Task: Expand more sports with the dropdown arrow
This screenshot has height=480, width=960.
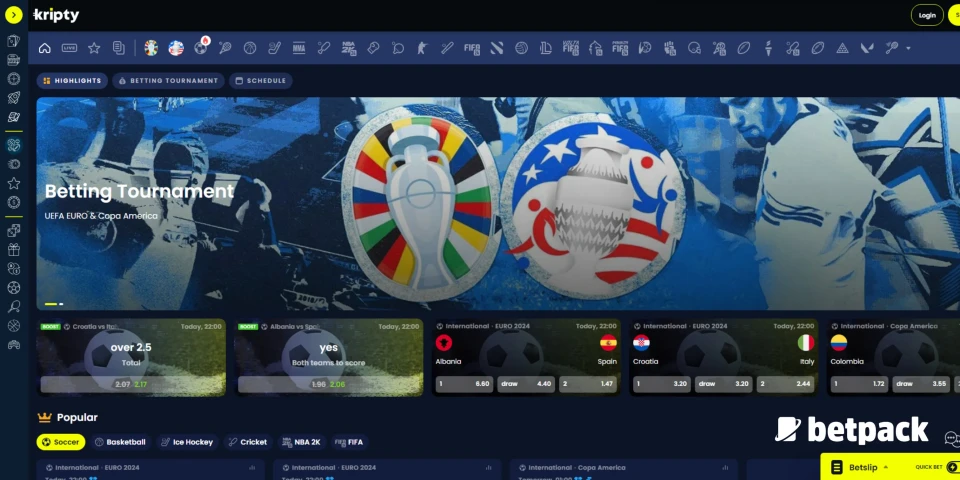Action: [908, 47]
